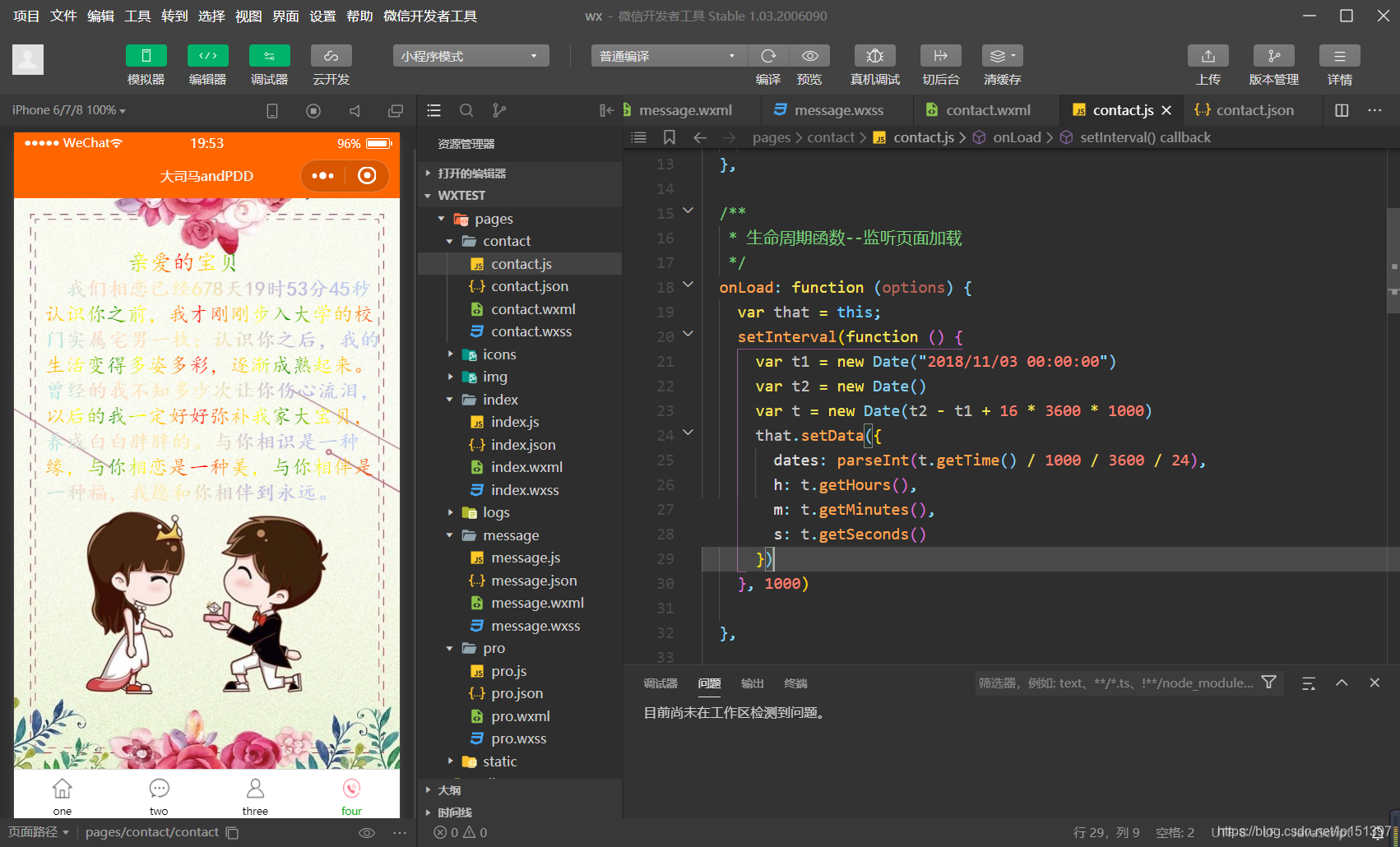
Task: Maximize the bottom panel with the chevron
Action: pos(1342,683)
